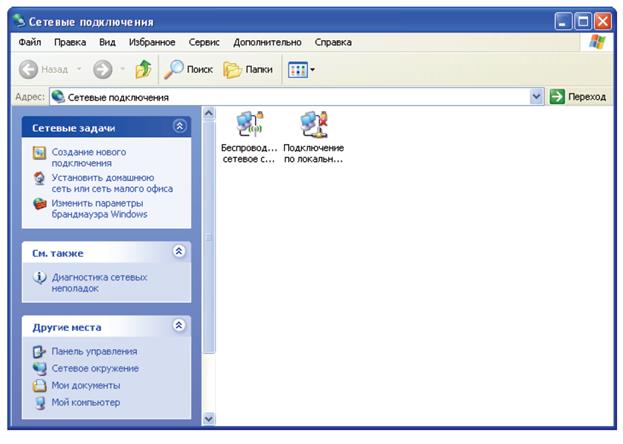Collapse the Другие места panel

tap(179, 326)
